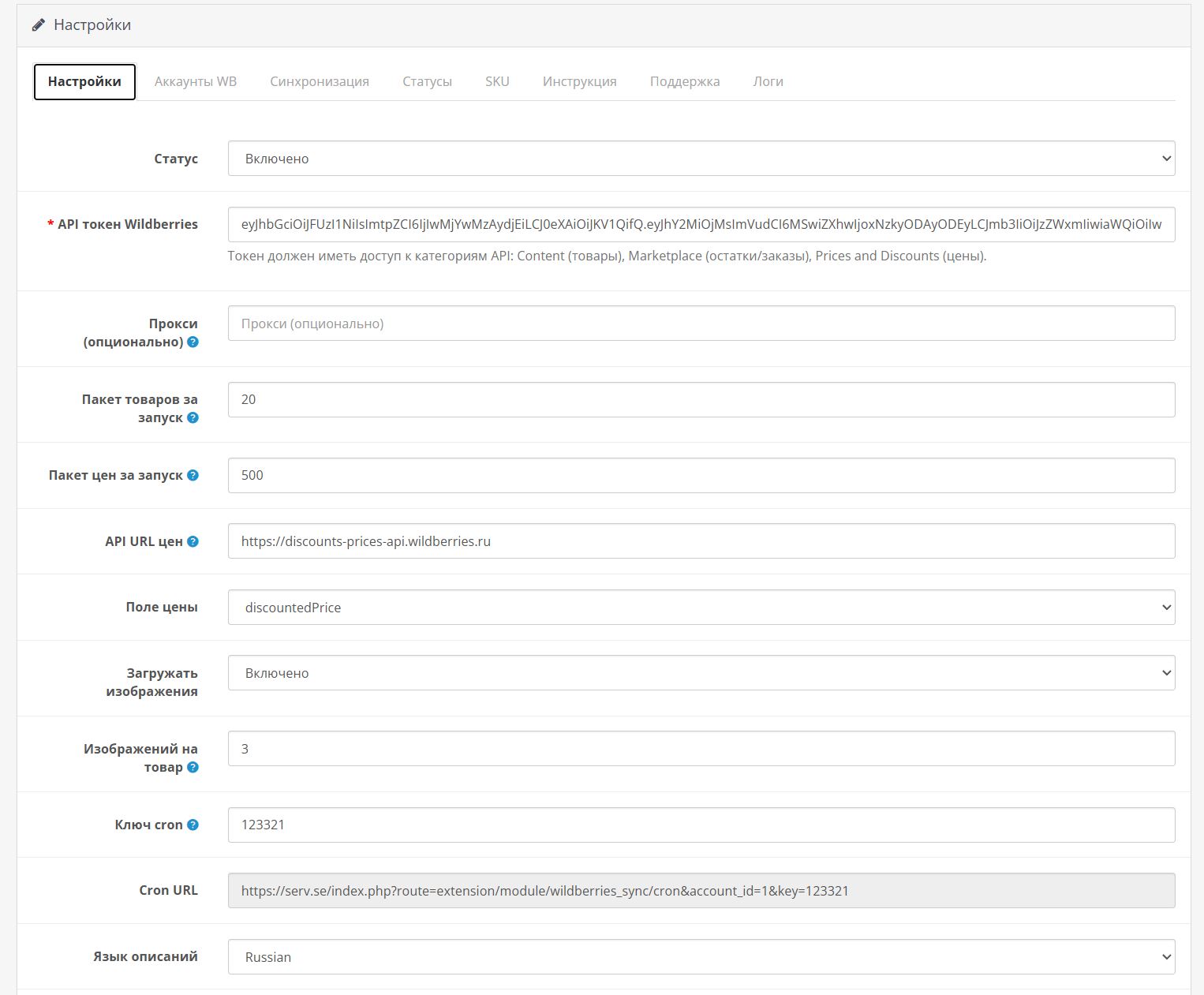Click help icon next to Ключ cron
The height and width of the screenshot is (995, 1204).
click(x=193, y=825)
